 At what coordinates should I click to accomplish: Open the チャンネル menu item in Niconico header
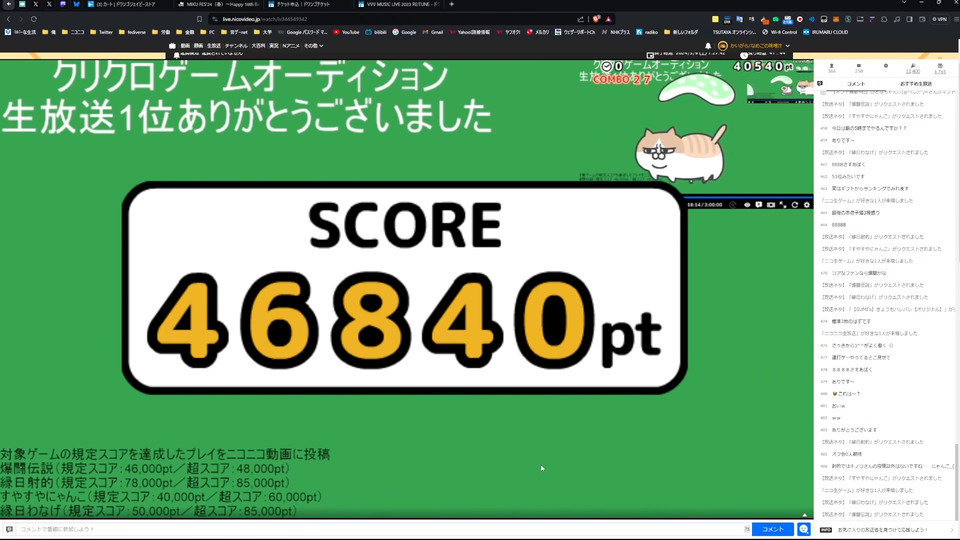[236, 46]
